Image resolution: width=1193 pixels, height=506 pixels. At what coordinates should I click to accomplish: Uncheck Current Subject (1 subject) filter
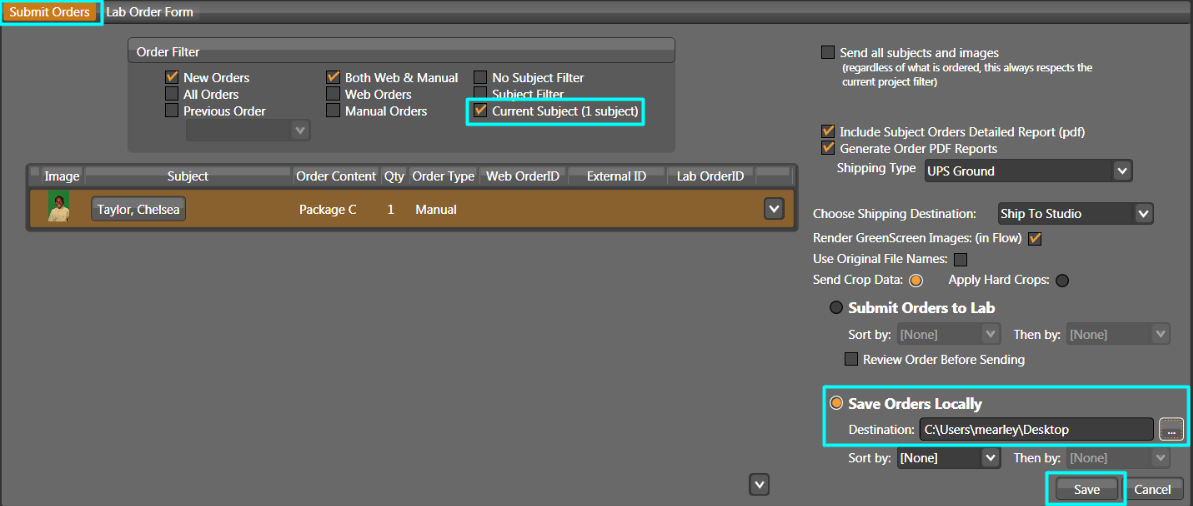tap(481, 111)
